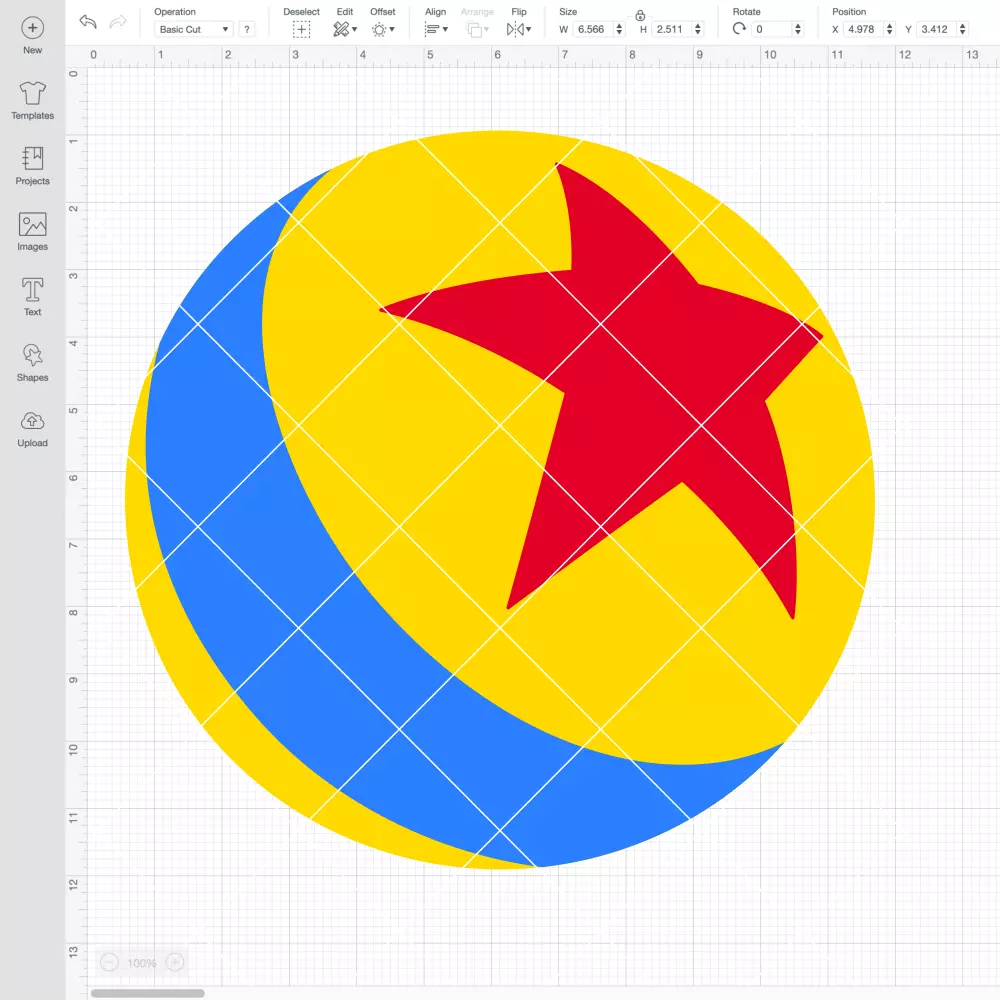Click the zoom out minus button

click(110, 962)
